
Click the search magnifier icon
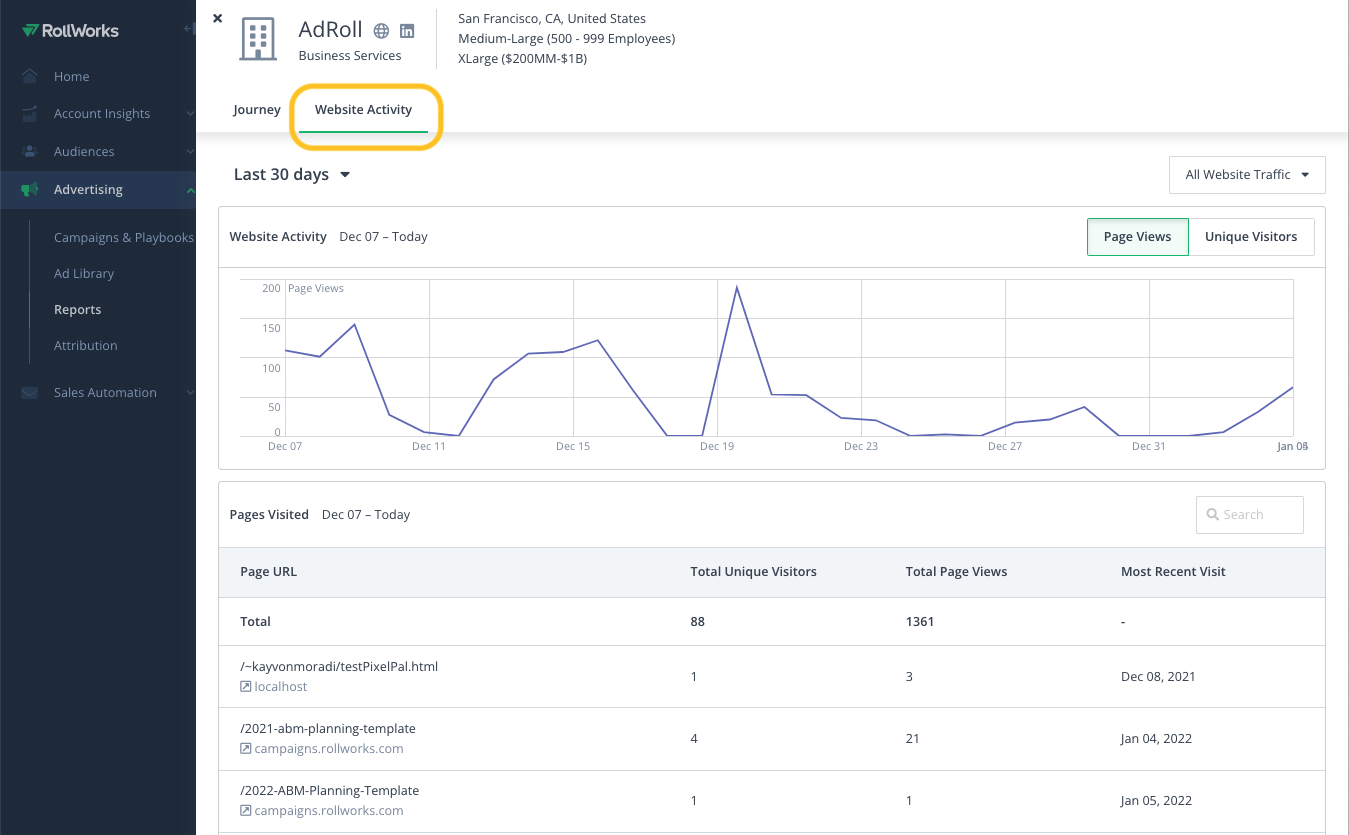coord(1213,515)
